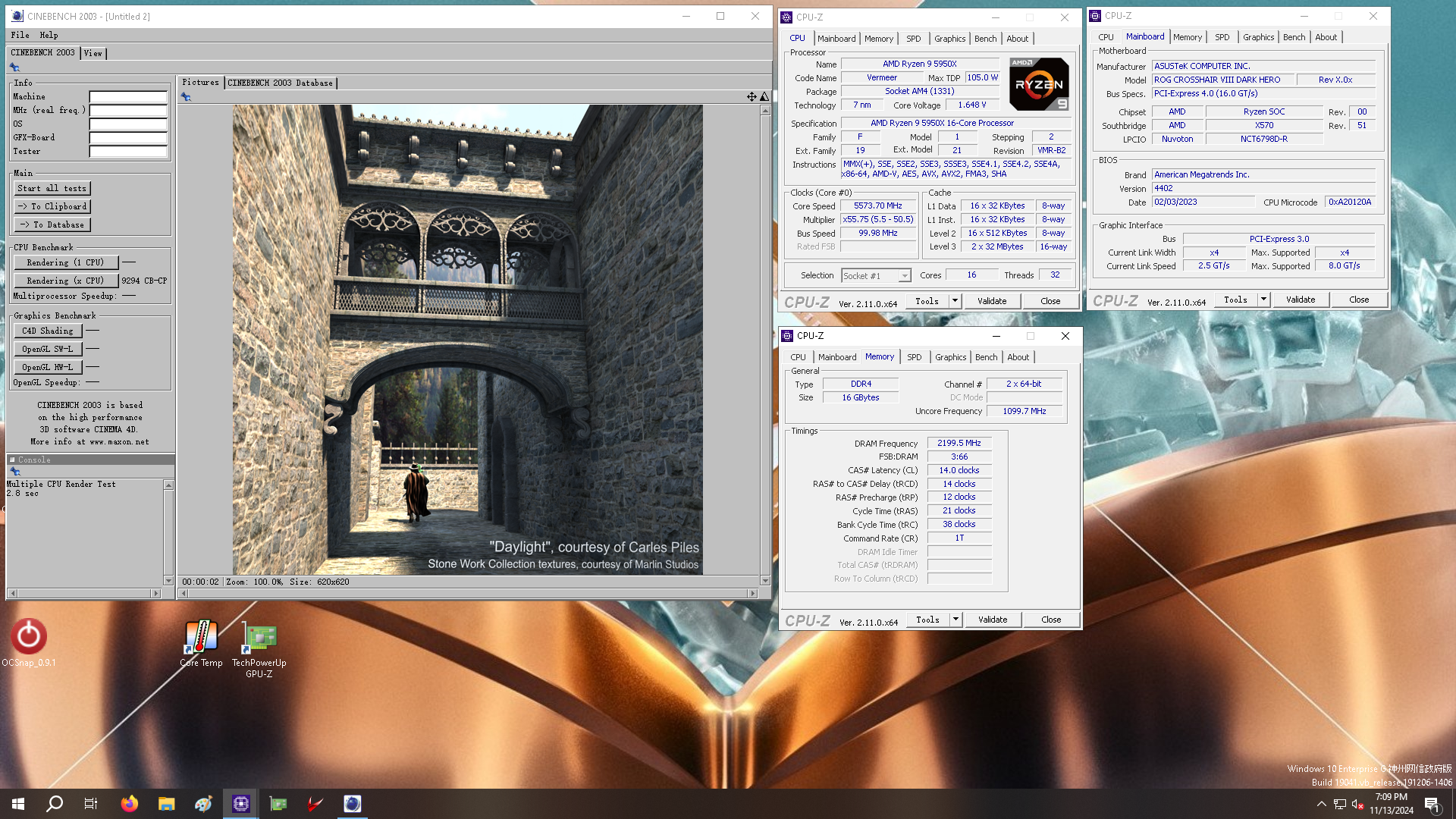1456x819 pixels.
Task: Click red checkmark taskbar app icon
Action: (315, 804)
